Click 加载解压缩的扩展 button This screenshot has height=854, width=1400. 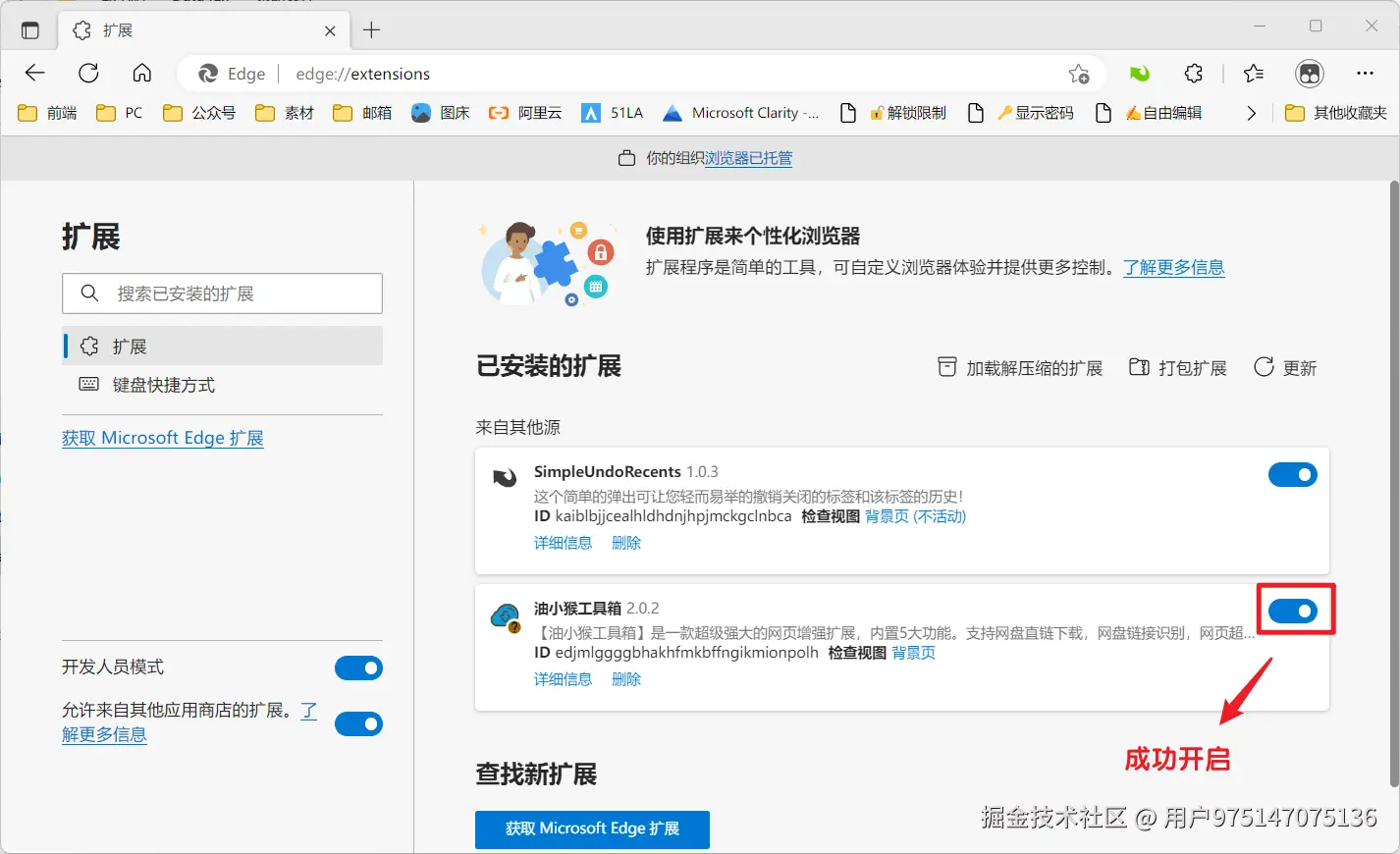pos(1020,368)
